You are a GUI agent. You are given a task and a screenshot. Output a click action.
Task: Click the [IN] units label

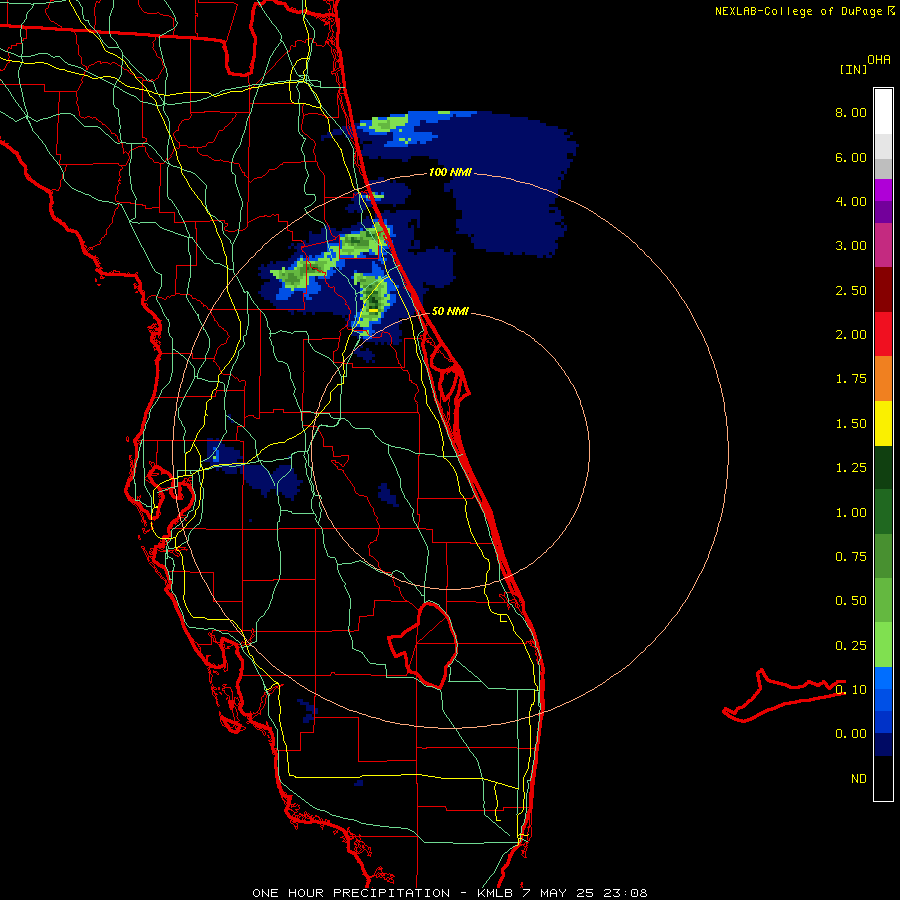pyautogui.click(x=854, y=69)
